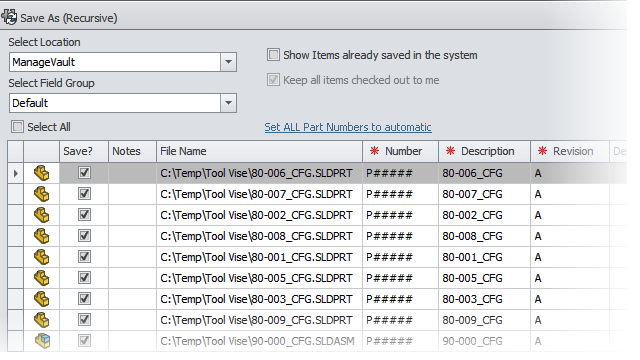Click Notes cell in 80-007_CFG row
The image size is (640, 360).
pyautogui.click(x=132, y=194)
